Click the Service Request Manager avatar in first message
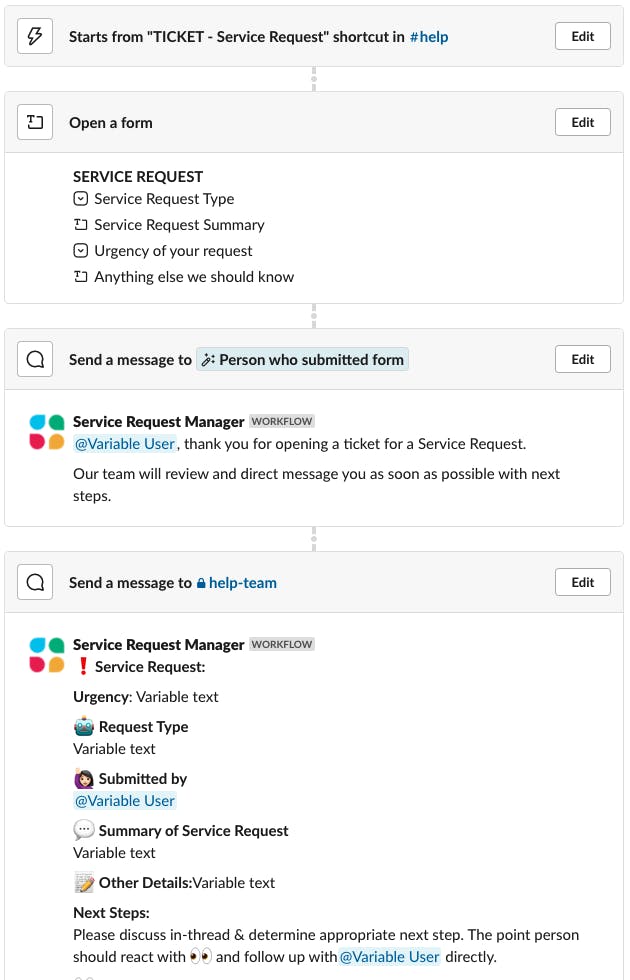 click(47, 432)
